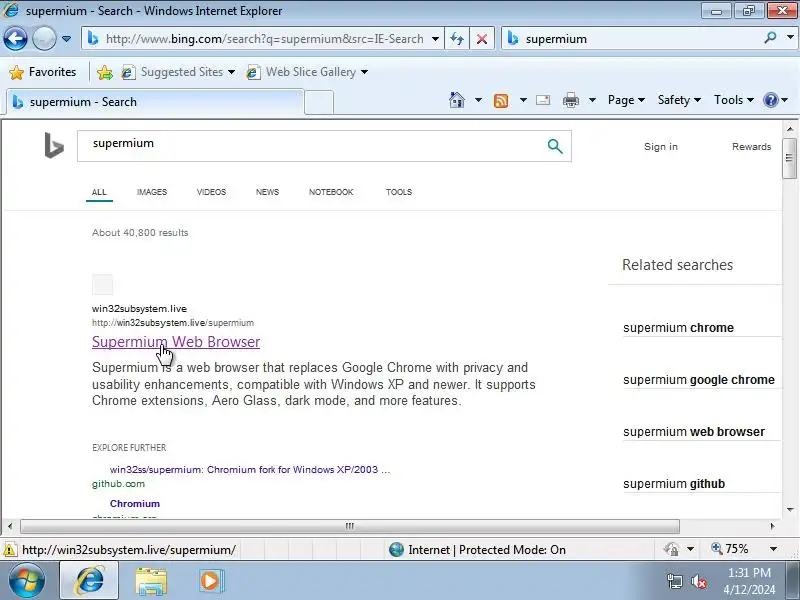Expand the Home button dropdown arrow

[x=478, y=100]
